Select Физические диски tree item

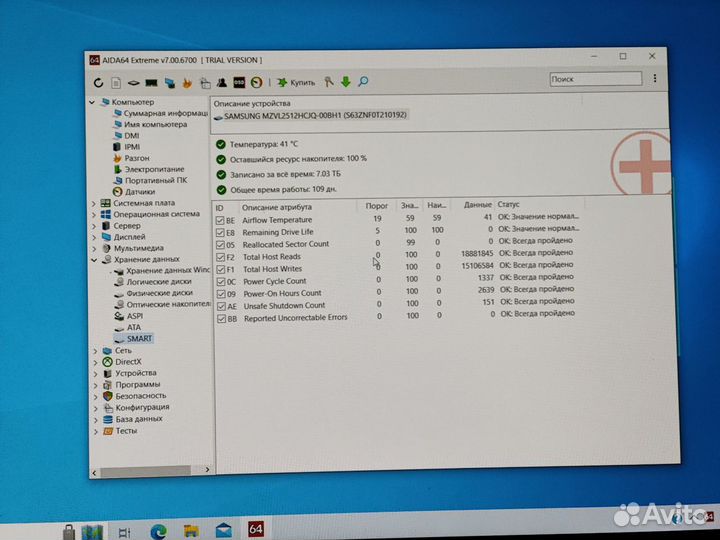click(154, 293)
